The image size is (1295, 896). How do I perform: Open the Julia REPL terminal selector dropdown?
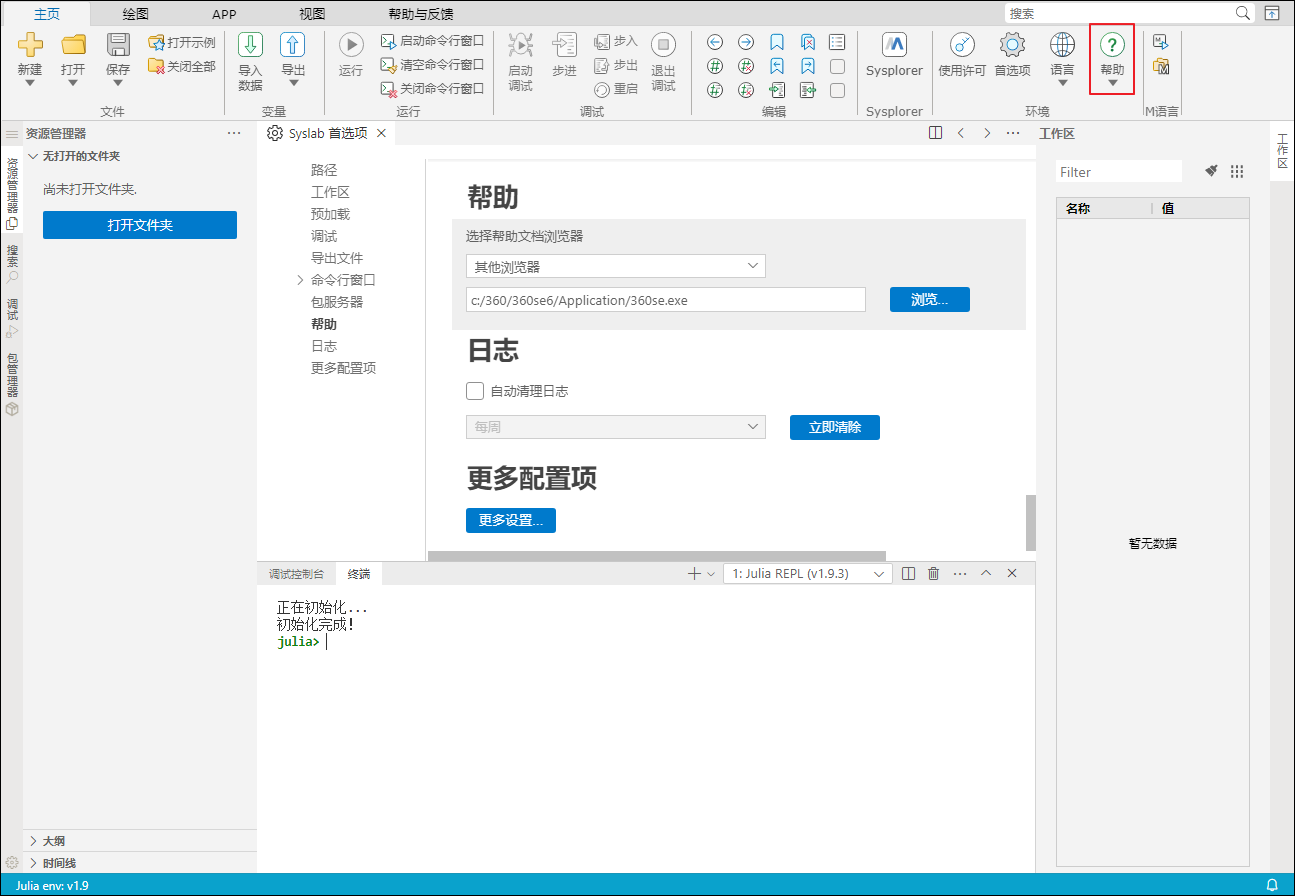(807, 574)
